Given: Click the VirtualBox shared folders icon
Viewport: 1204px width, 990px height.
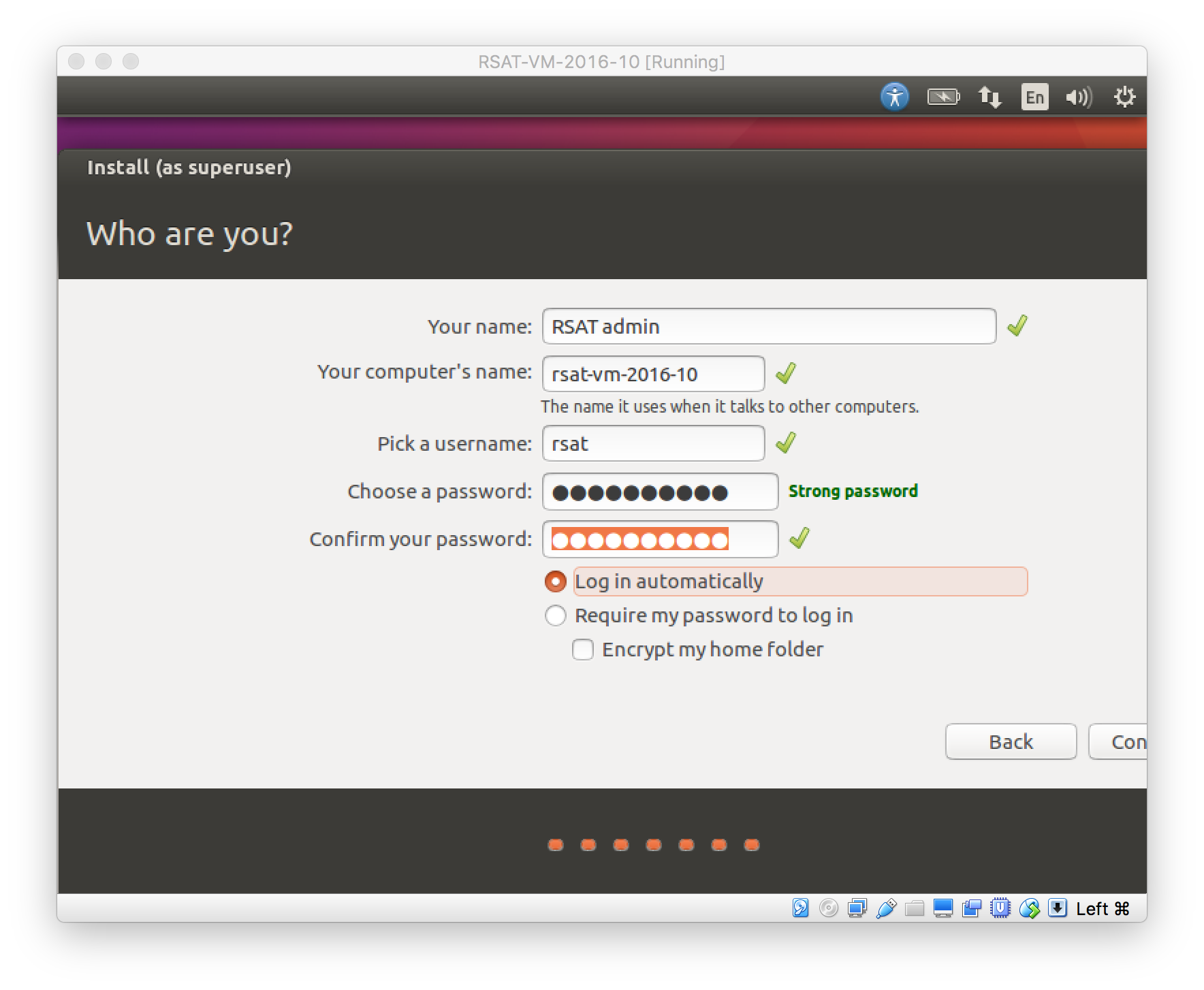Looking at the screenshot, I should tap(915, 908).
